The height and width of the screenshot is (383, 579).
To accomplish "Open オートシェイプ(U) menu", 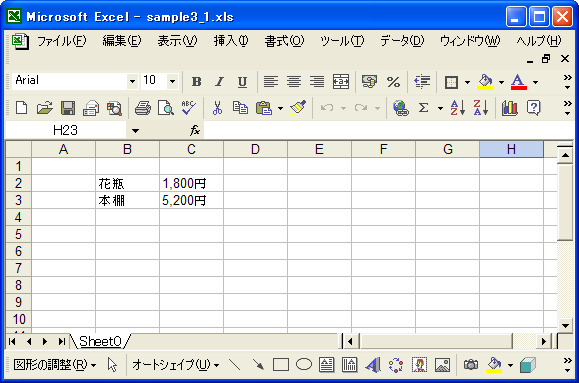I will click(176, 365).
